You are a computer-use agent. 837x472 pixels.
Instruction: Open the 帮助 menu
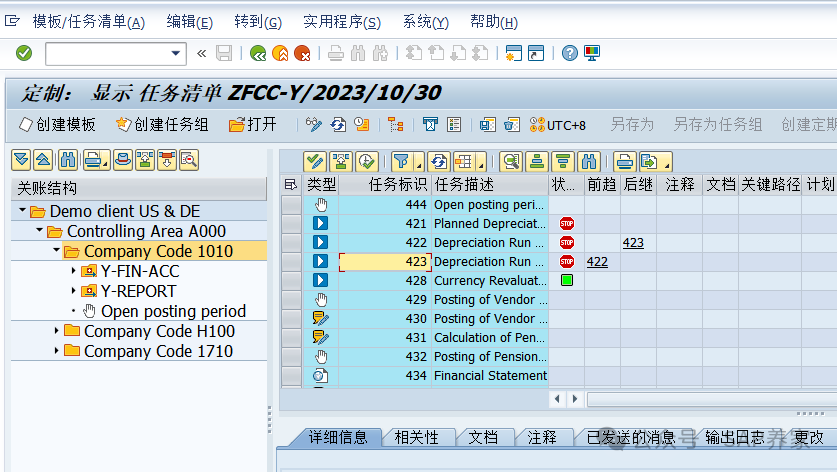coord(494,22)
